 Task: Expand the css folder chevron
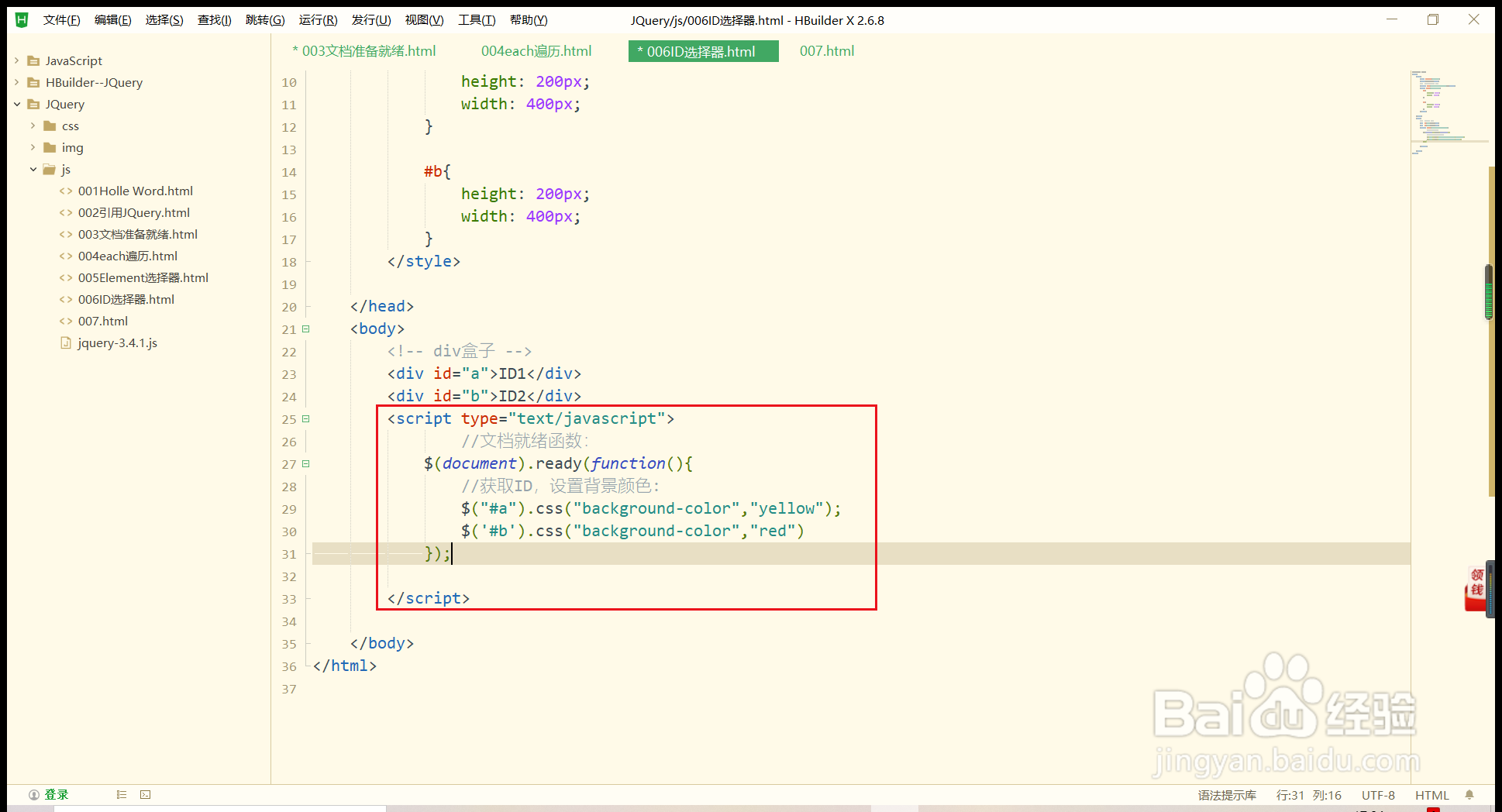33,126
